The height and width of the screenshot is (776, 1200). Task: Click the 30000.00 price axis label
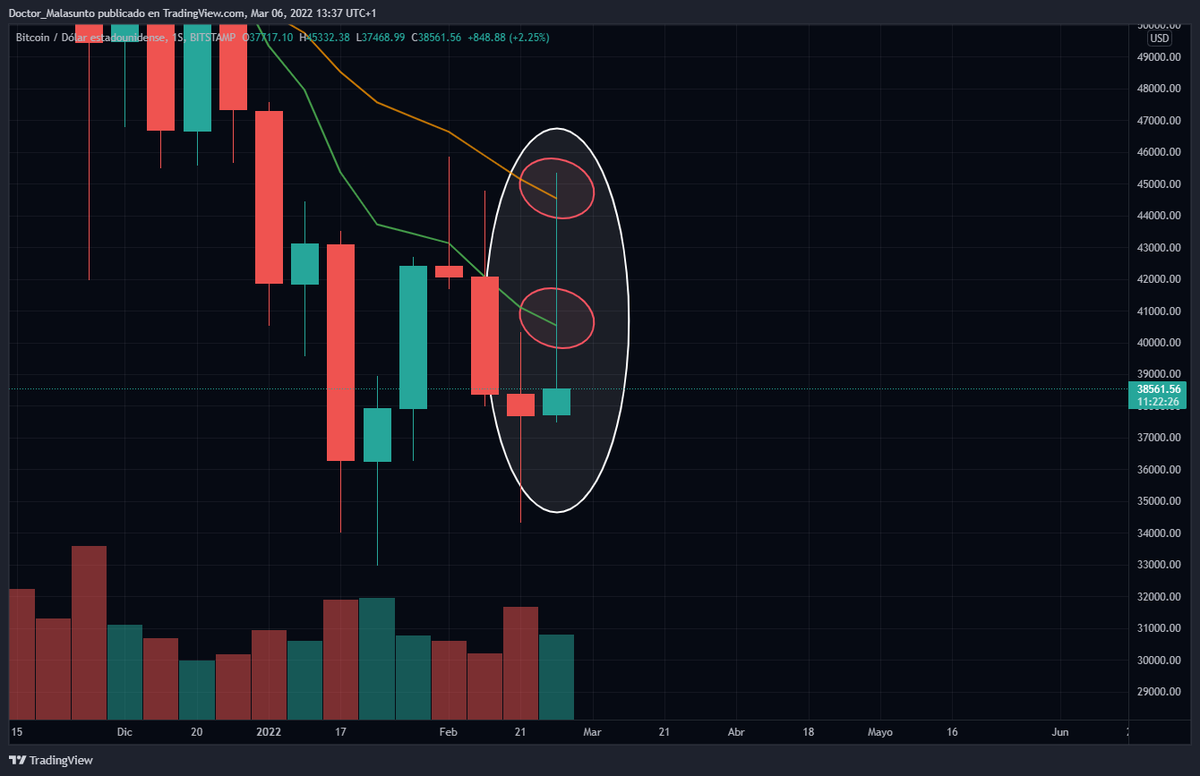point(1159,660)
